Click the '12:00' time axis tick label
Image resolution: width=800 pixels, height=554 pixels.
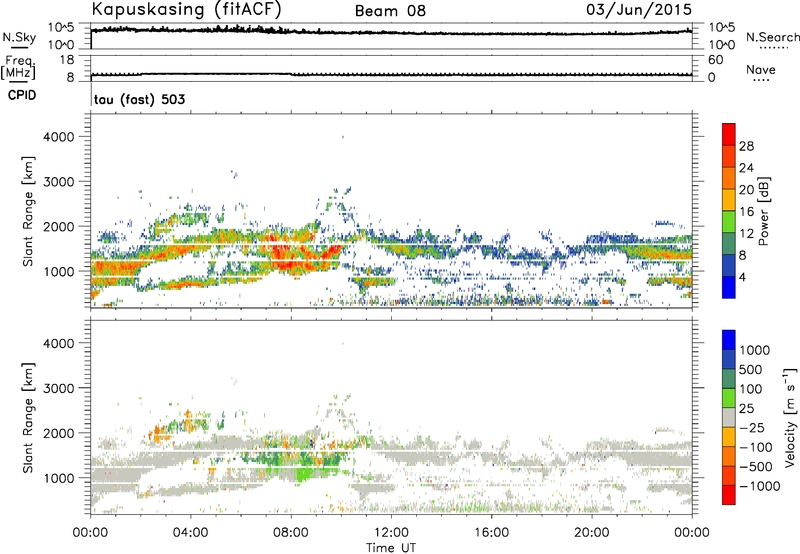point(391,533)
